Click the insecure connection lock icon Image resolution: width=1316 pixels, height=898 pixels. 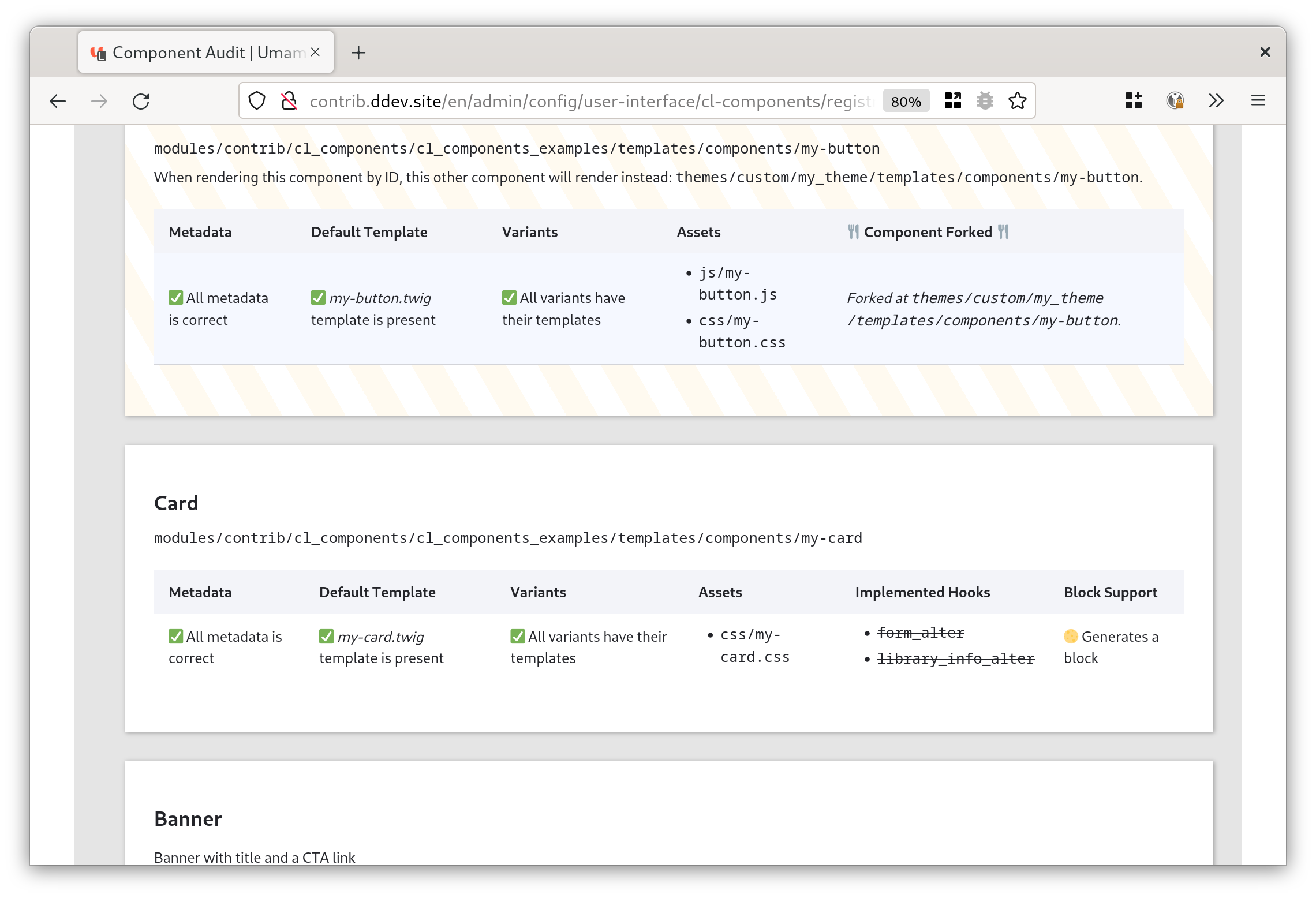[289, 101]
